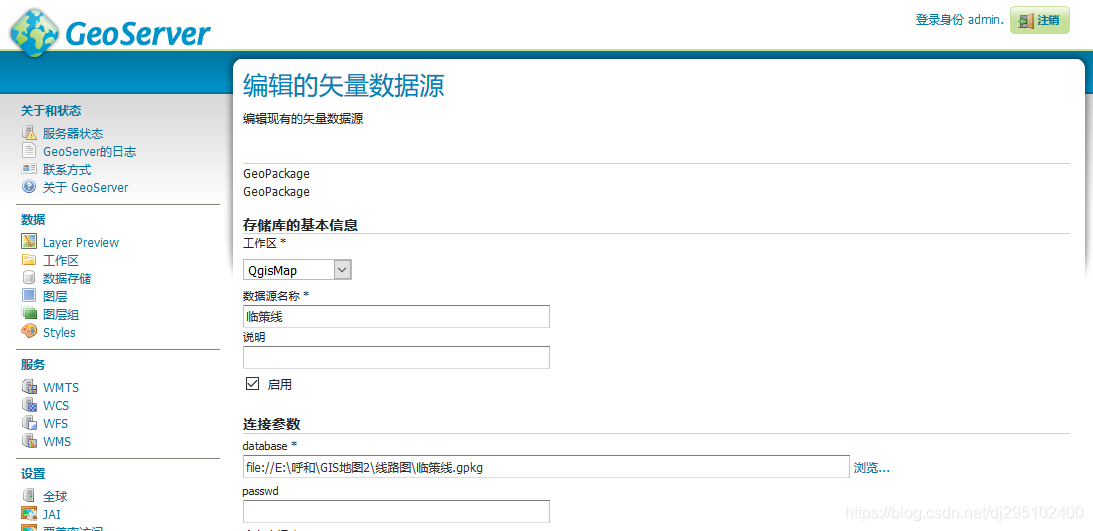Click the Styles palette icon
The height and width of the screenshot is (531, 1093).
[29, 332]
